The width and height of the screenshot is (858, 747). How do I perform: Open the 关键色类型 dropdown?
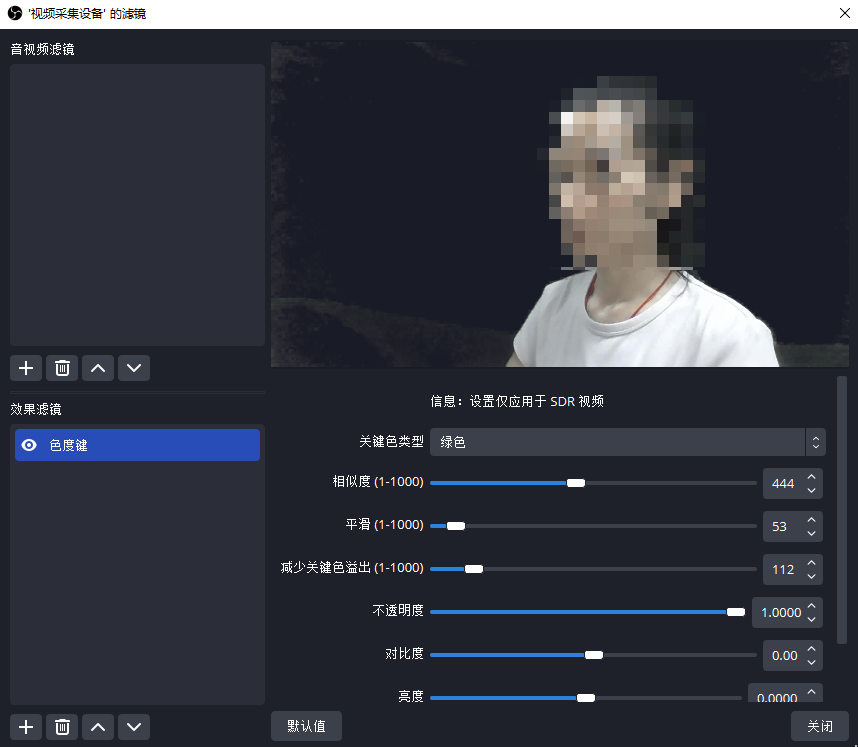click(x=627, y=441)
